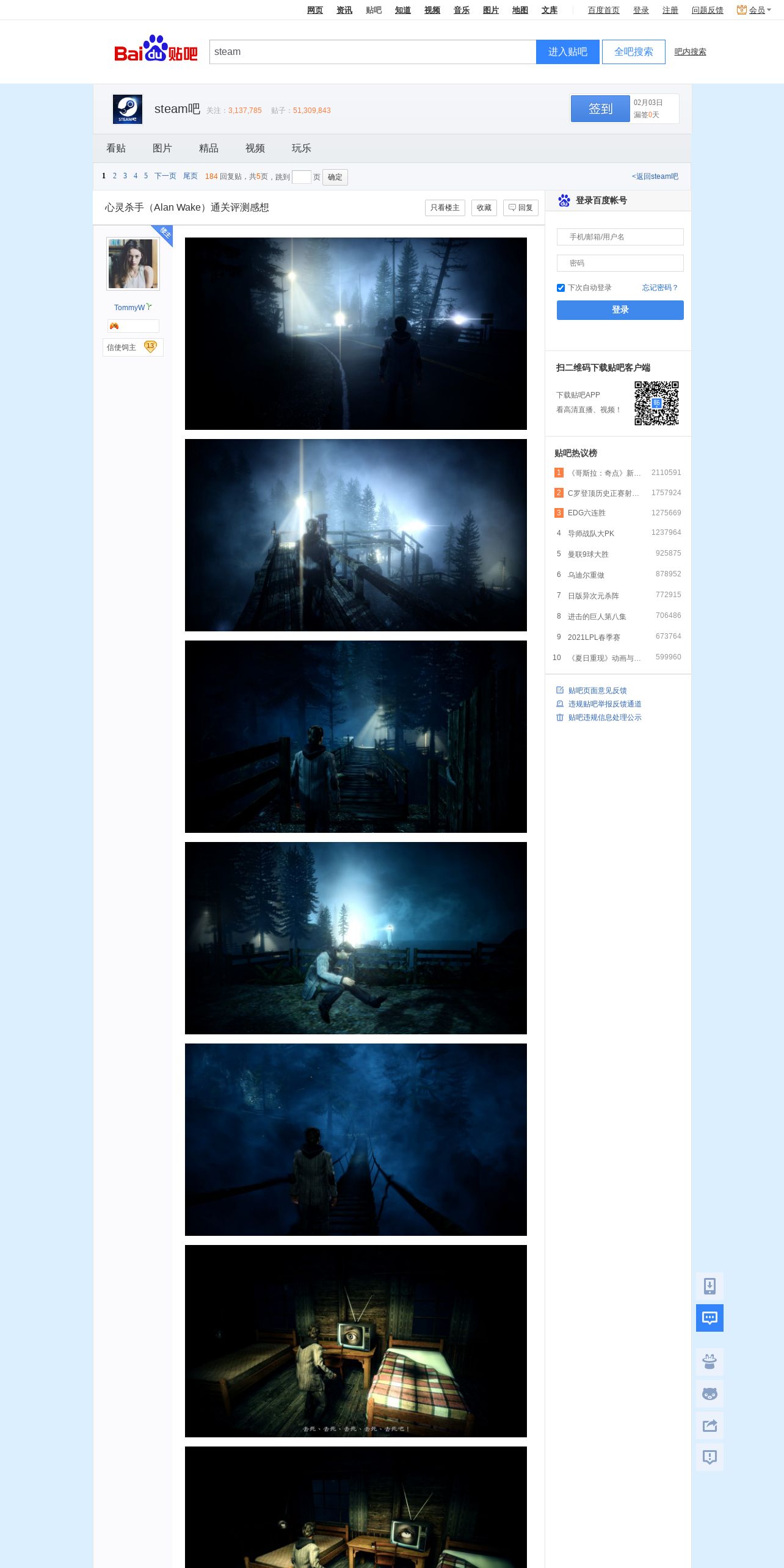Click the page number jump input box
The width and height of the screenshot is (784, 1568).
(302, 177)
